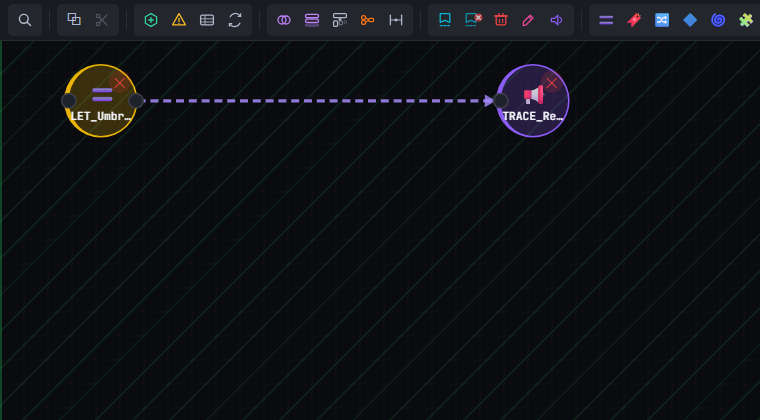Click the LET_Umbr node's input port

tap(68, 101)
